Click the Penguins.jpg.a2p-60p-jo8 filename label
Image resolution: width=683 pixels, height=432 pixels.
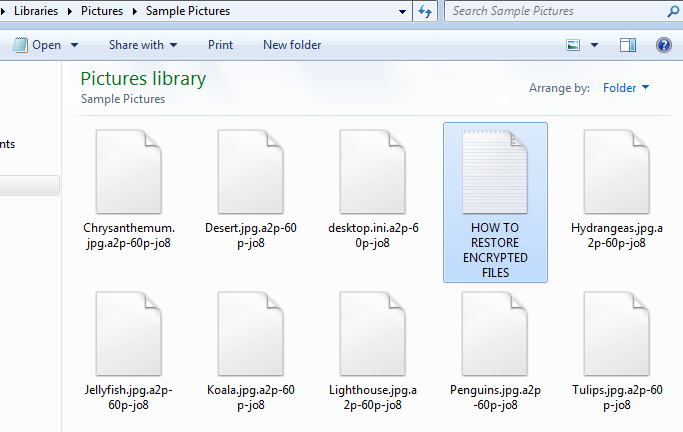coord(495,398)
